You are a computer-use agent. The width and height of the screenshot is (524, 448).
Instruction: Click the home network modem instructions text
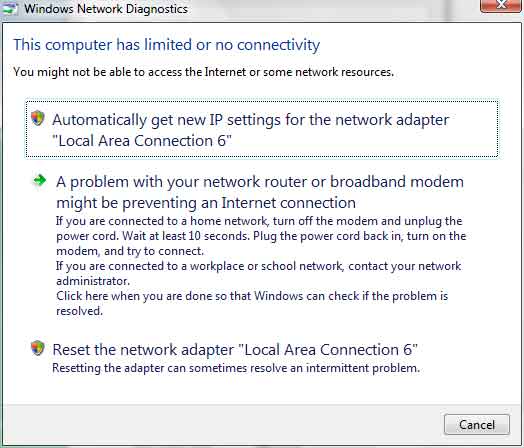[x=261, y=236]
